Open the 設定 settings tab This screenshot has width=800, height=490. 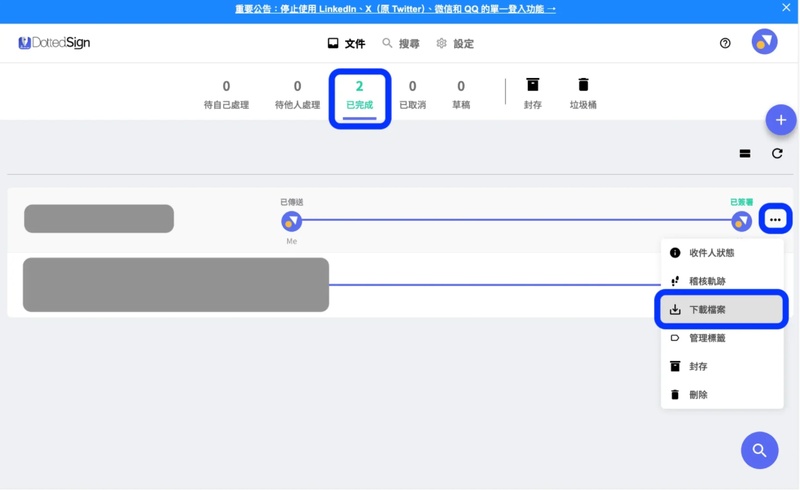(x=455, y=43)
